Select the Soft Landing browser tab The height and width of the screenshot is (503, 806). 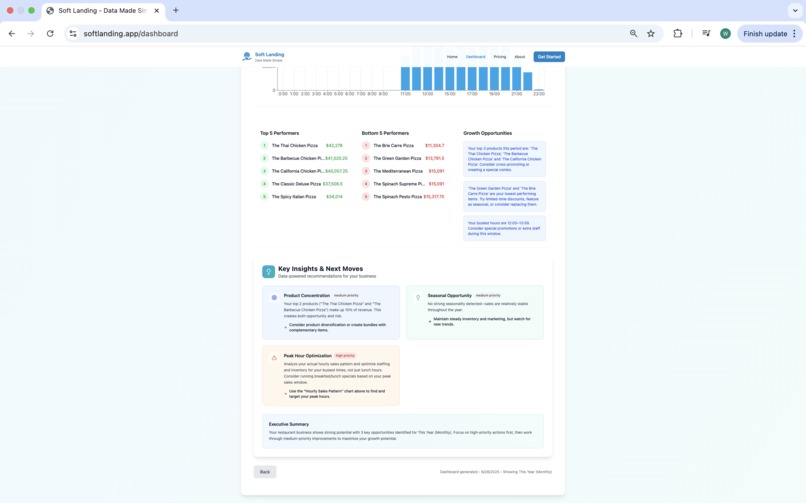(103, 10)
